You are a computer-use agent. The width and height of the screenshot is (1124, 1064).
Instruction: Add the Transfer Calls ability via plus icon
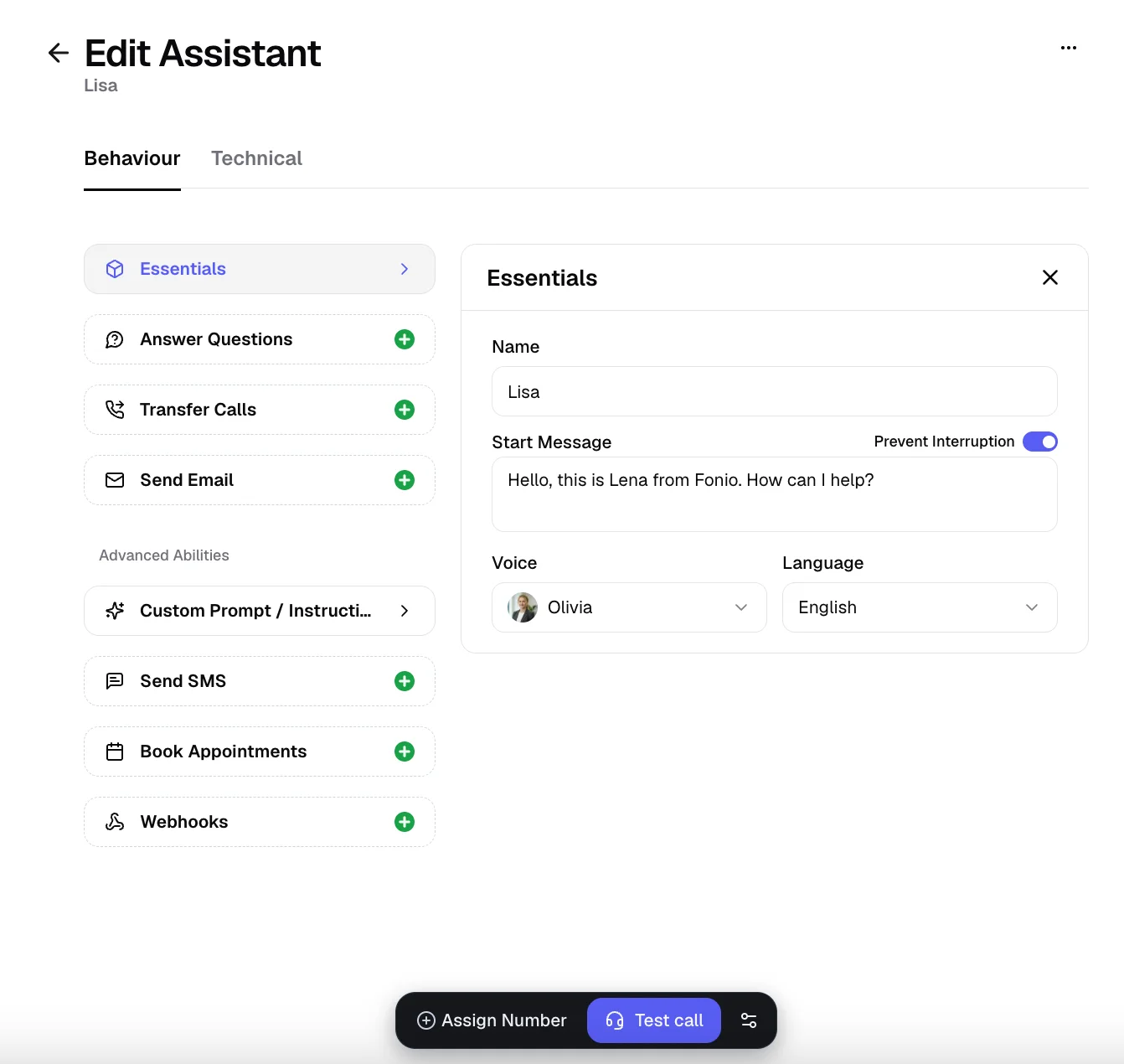[405, 410]
